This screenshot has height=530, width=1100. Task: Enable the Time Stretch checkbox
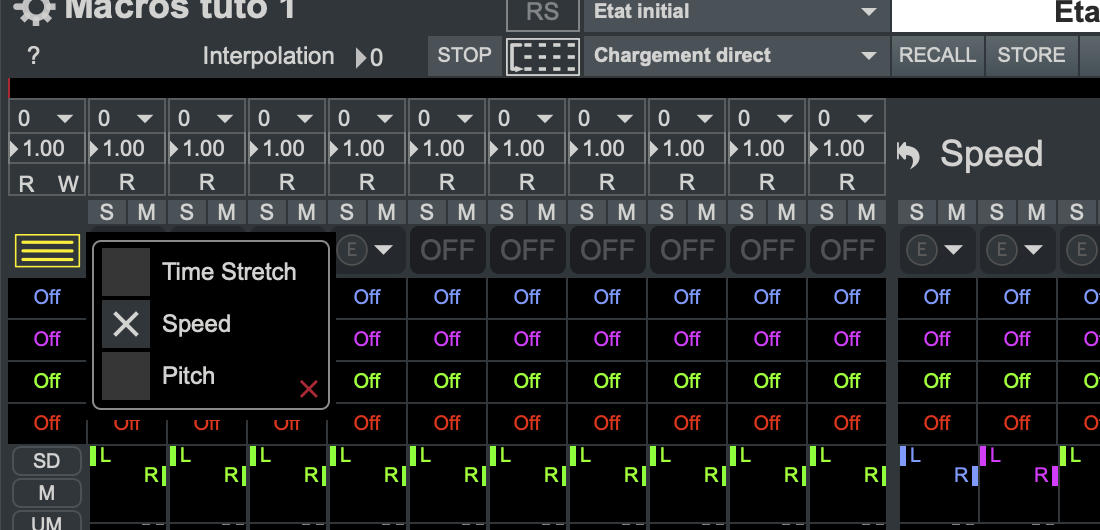pos(126,272)
